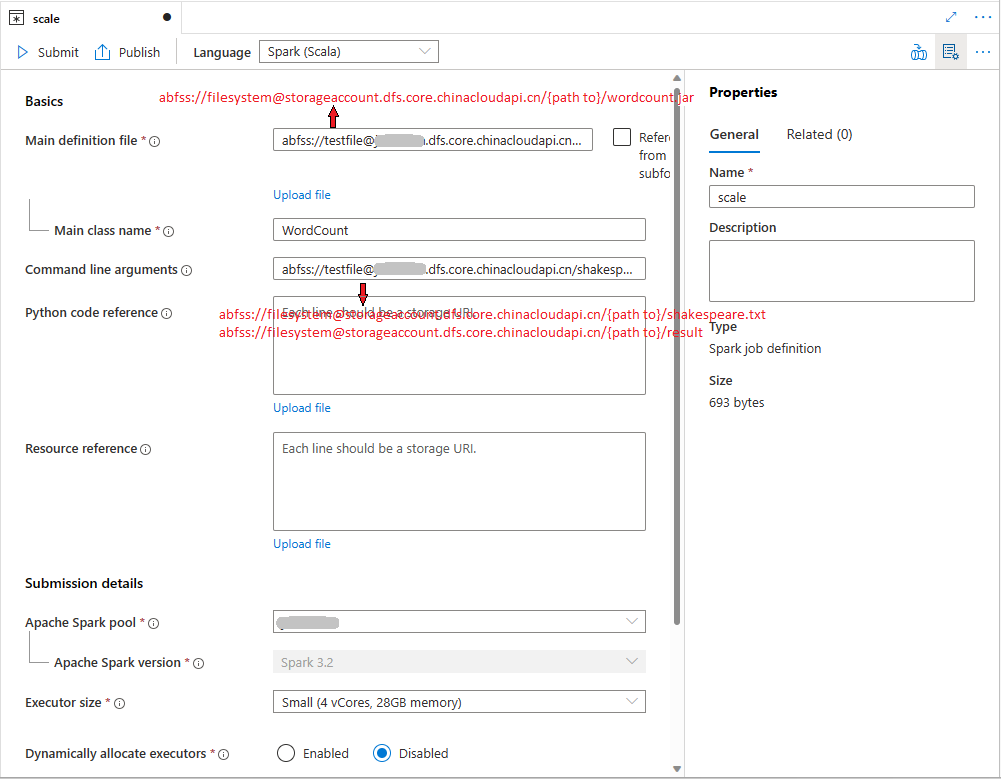
Task: Click the Publish button
Action: [128, 52]
